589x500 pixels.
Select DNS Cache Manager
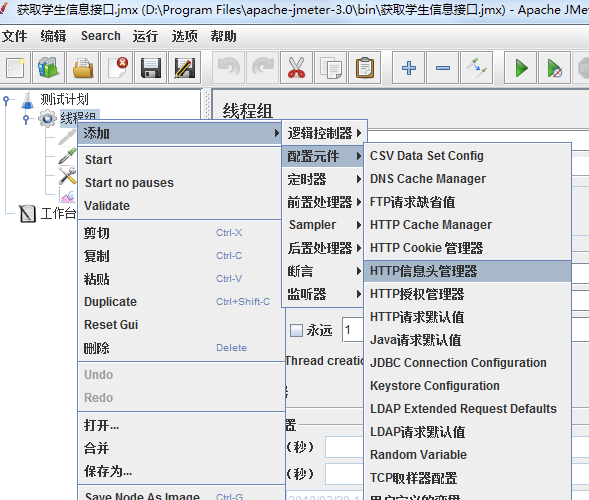(x=468, y=179)
